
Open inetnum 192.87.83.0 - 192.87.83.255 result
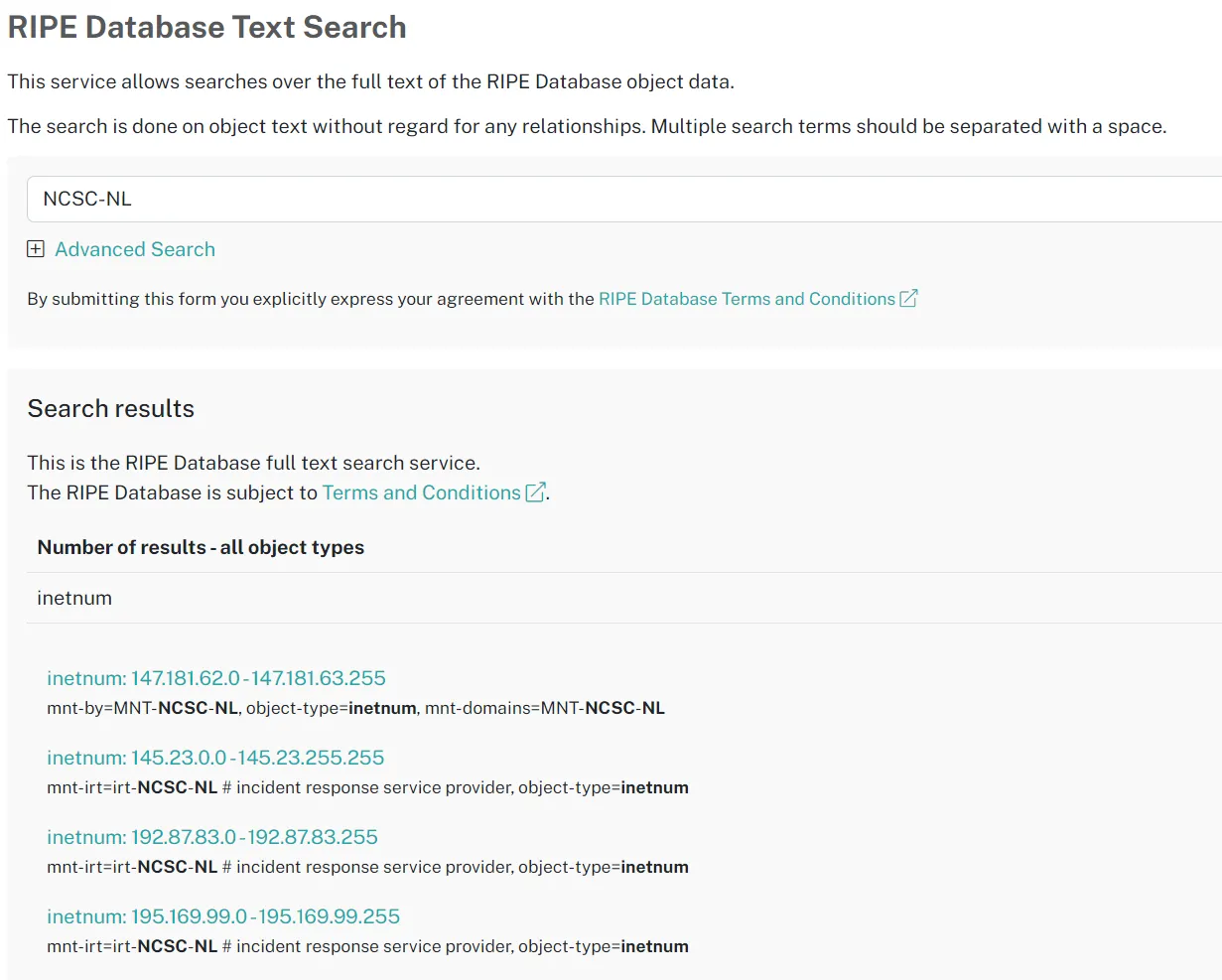212,837
